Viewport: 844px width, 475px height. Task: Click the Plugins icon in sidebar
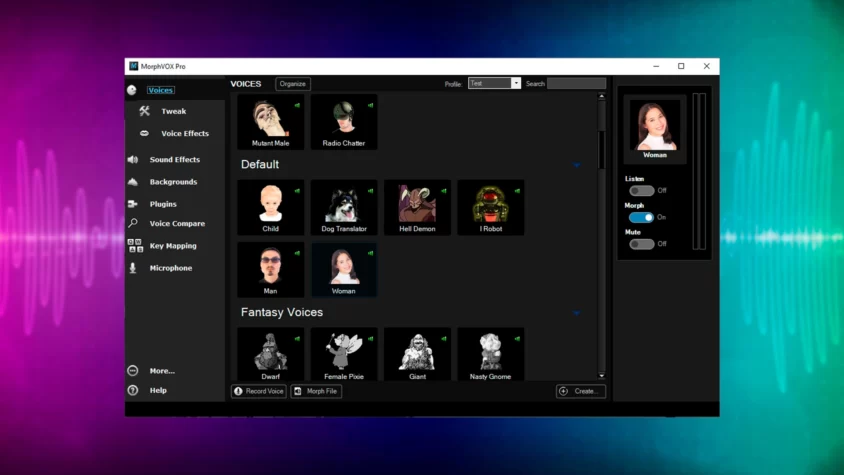tap(133, 204)
